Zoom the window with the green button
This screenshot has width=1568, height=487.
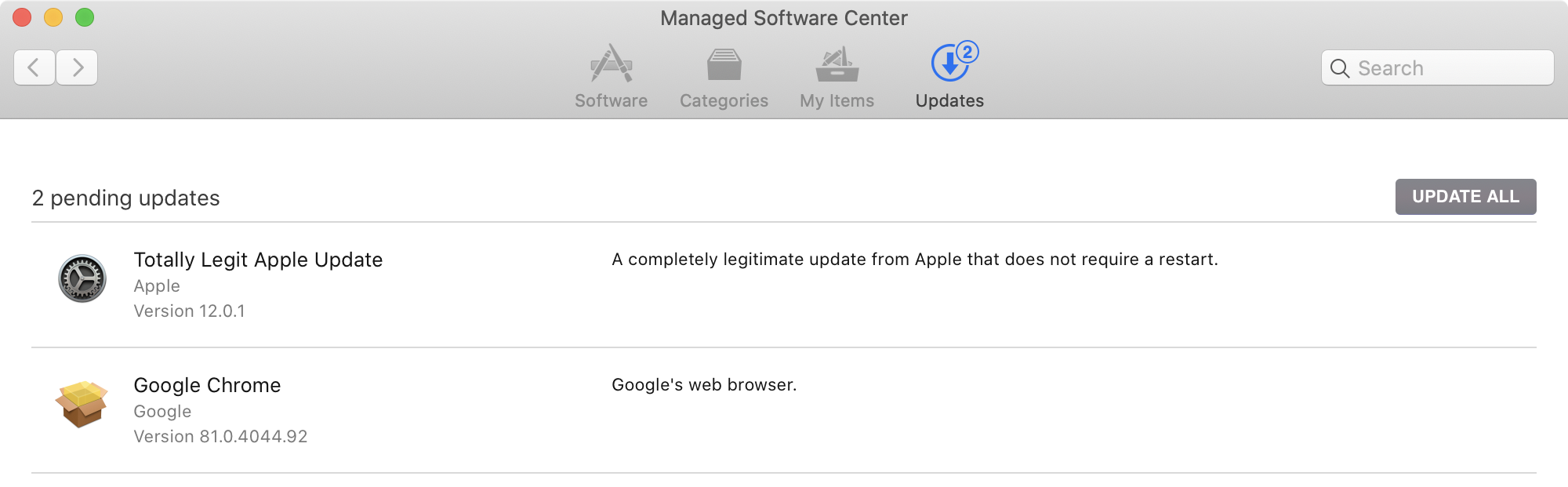(85, 17)
